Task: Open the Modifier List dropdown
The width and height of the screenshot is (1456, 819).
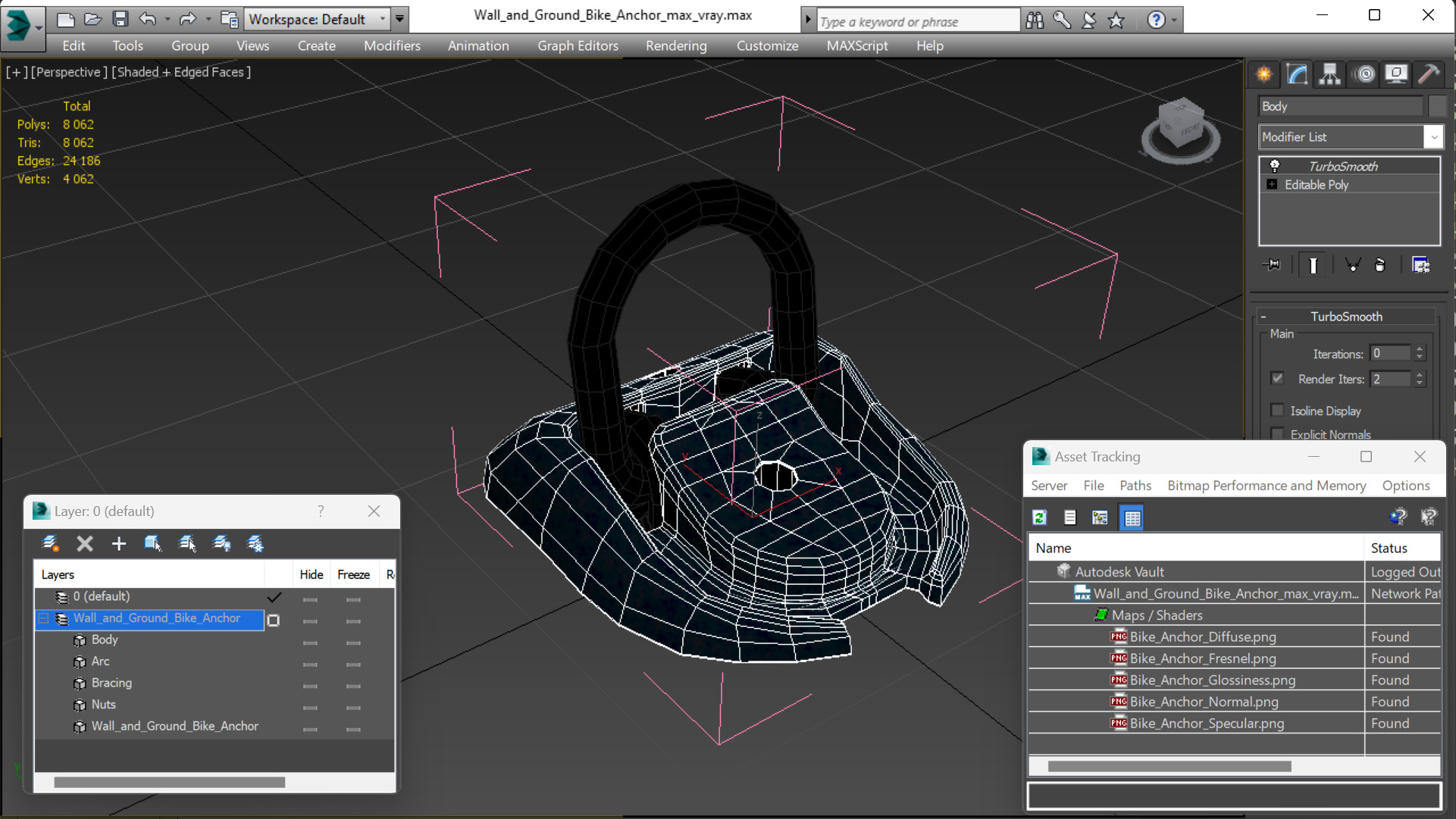Action: tap(1433, 137)
